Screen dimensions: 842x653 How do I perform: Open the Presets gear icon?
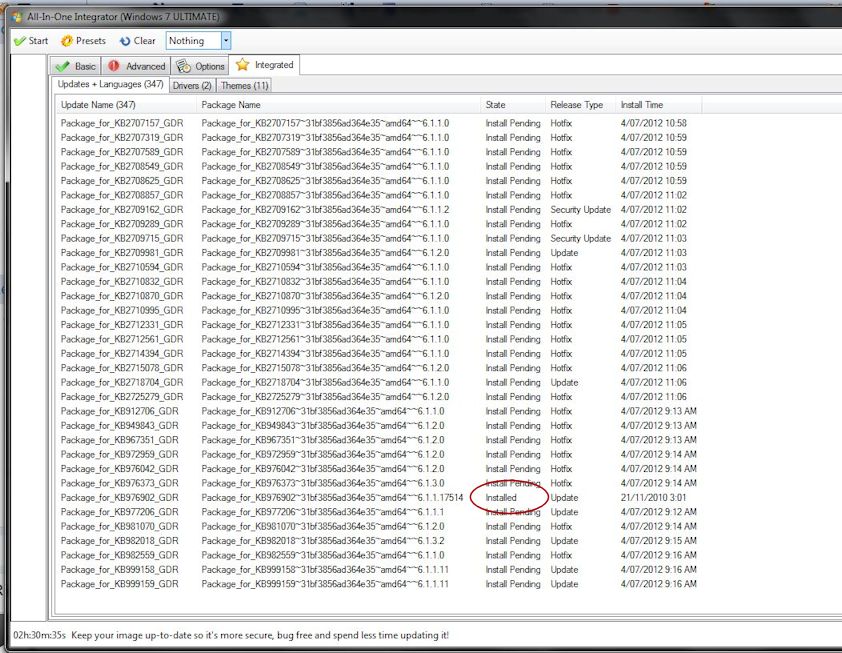pyautogui.click(x=67, y=41)
